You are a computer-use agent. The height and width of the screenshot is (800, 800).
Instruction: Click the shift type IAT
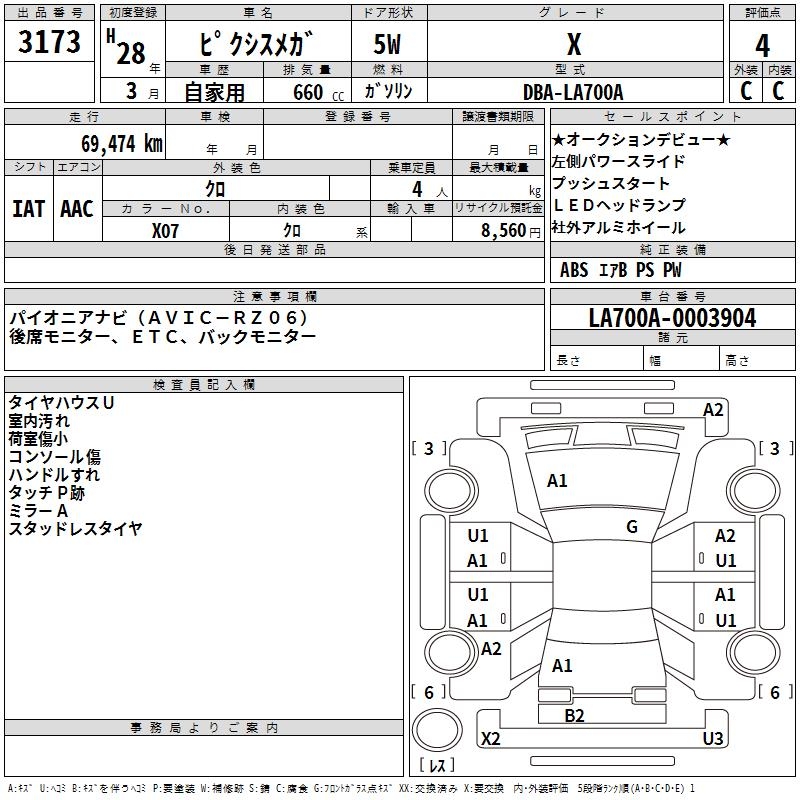coord(29,209)
